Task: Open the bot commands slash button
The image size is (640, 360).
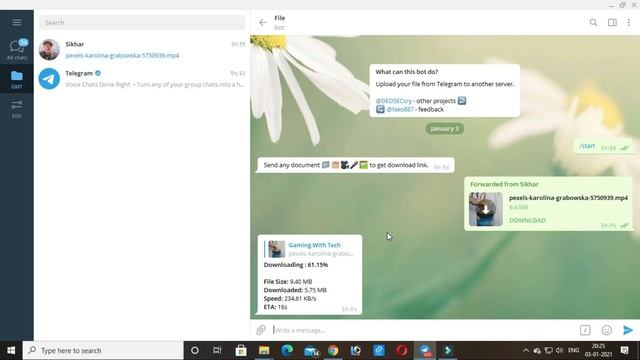Action: [585, 330]
